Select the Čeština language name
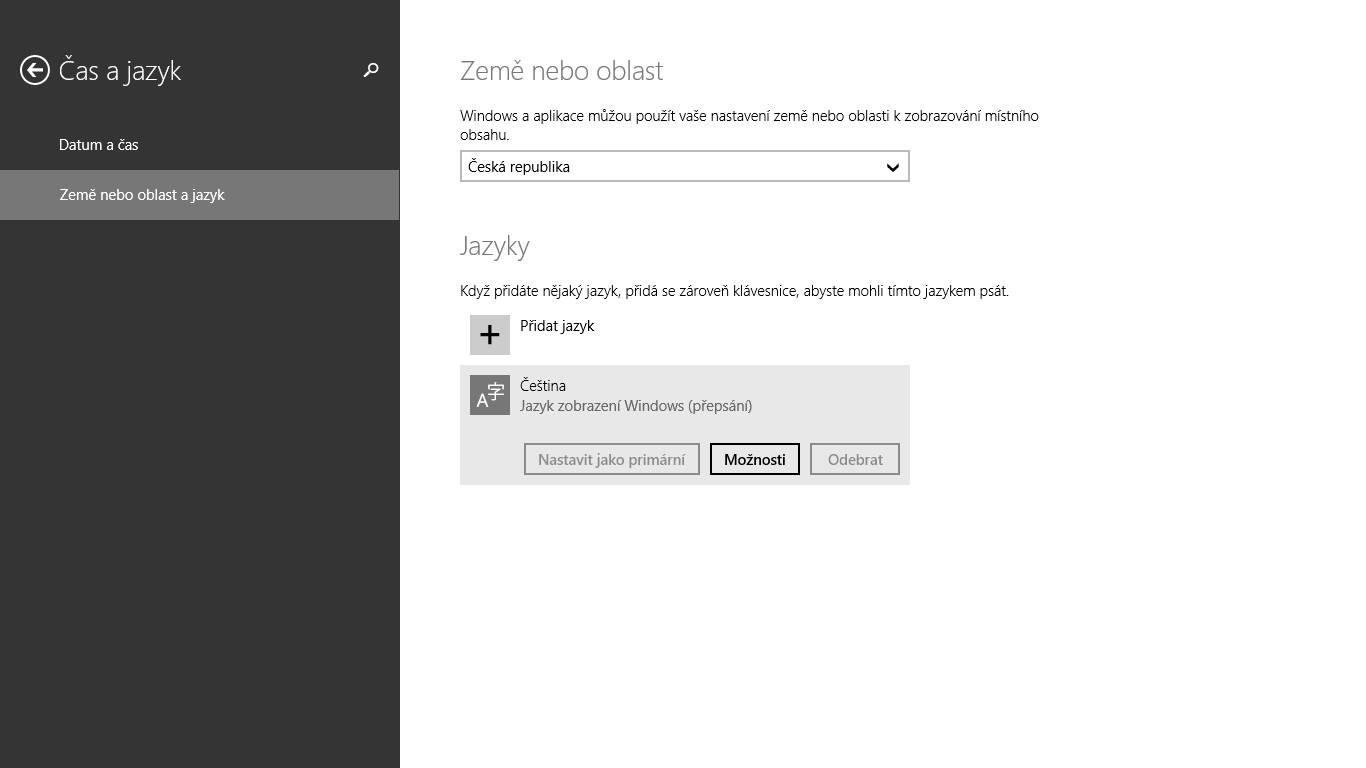 (x=543, y=385)
